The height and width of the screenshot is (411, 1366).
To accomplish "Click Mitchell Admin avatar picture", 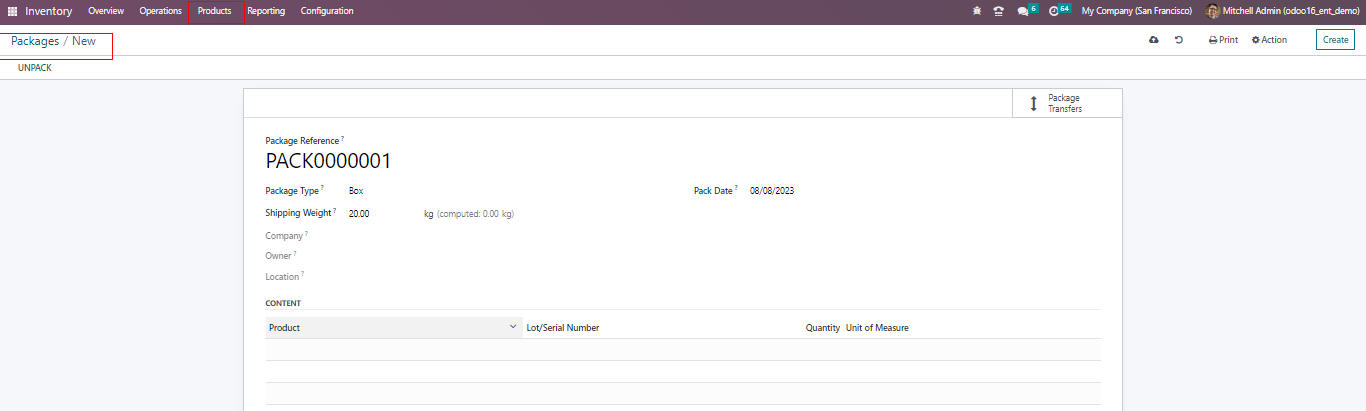I will click(1213, 11).
